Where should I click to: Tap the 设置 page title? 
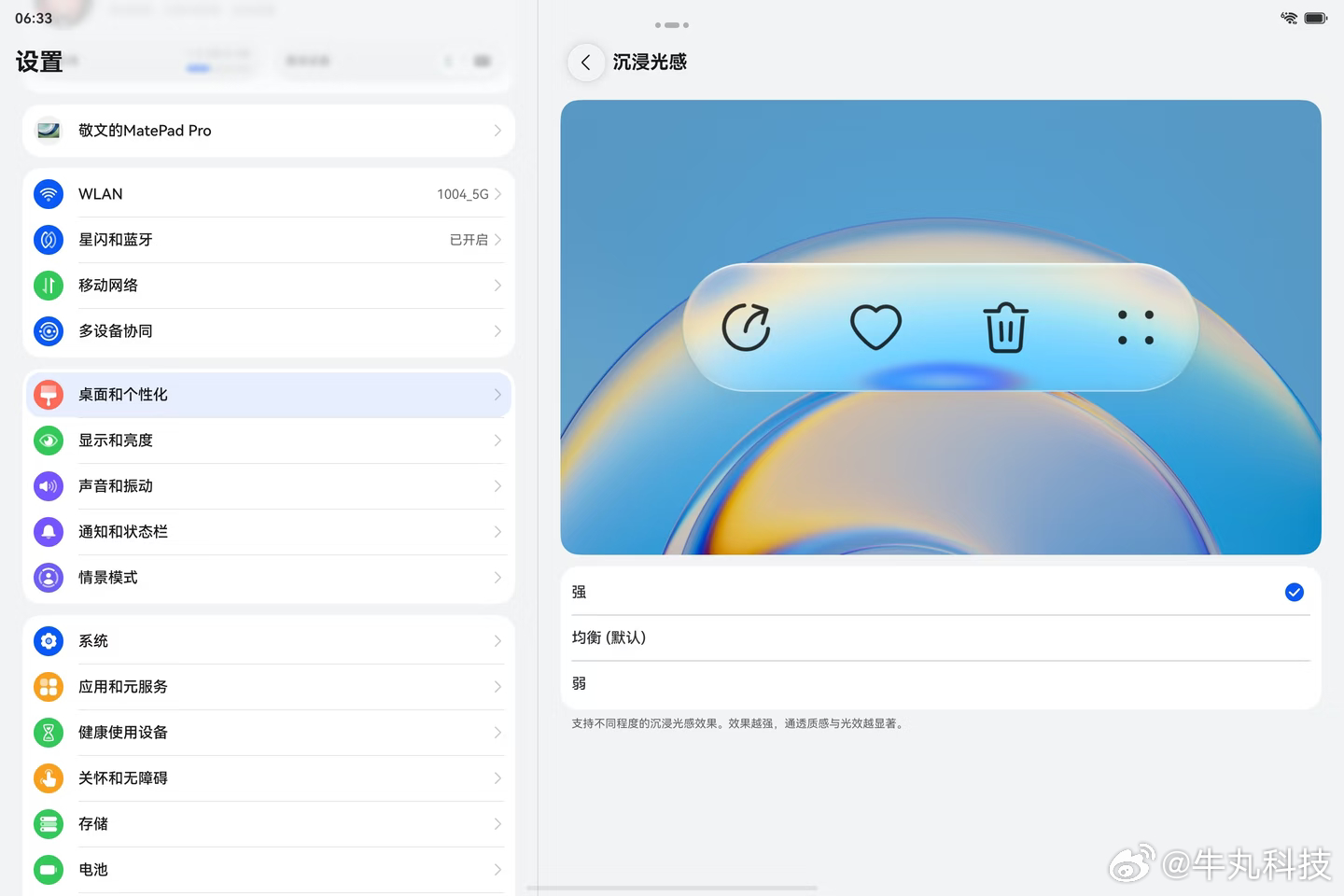39,63
